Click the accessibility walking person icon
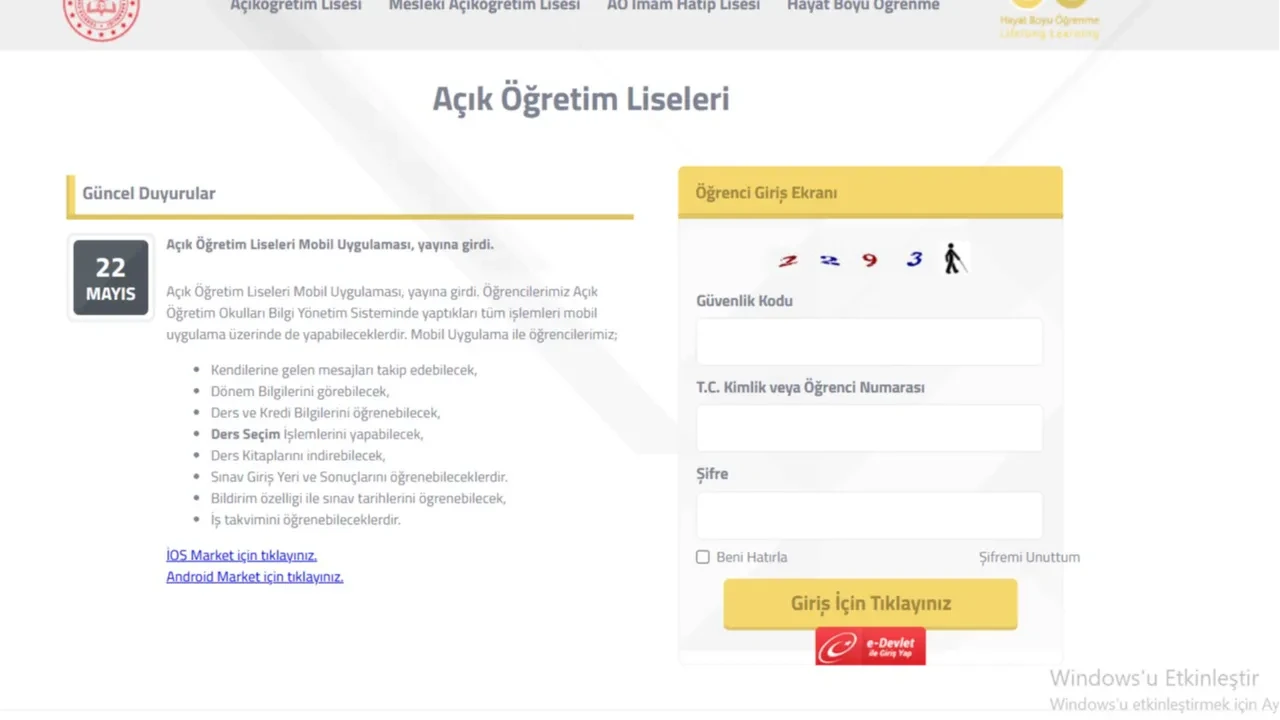 (x=954, y=259)
